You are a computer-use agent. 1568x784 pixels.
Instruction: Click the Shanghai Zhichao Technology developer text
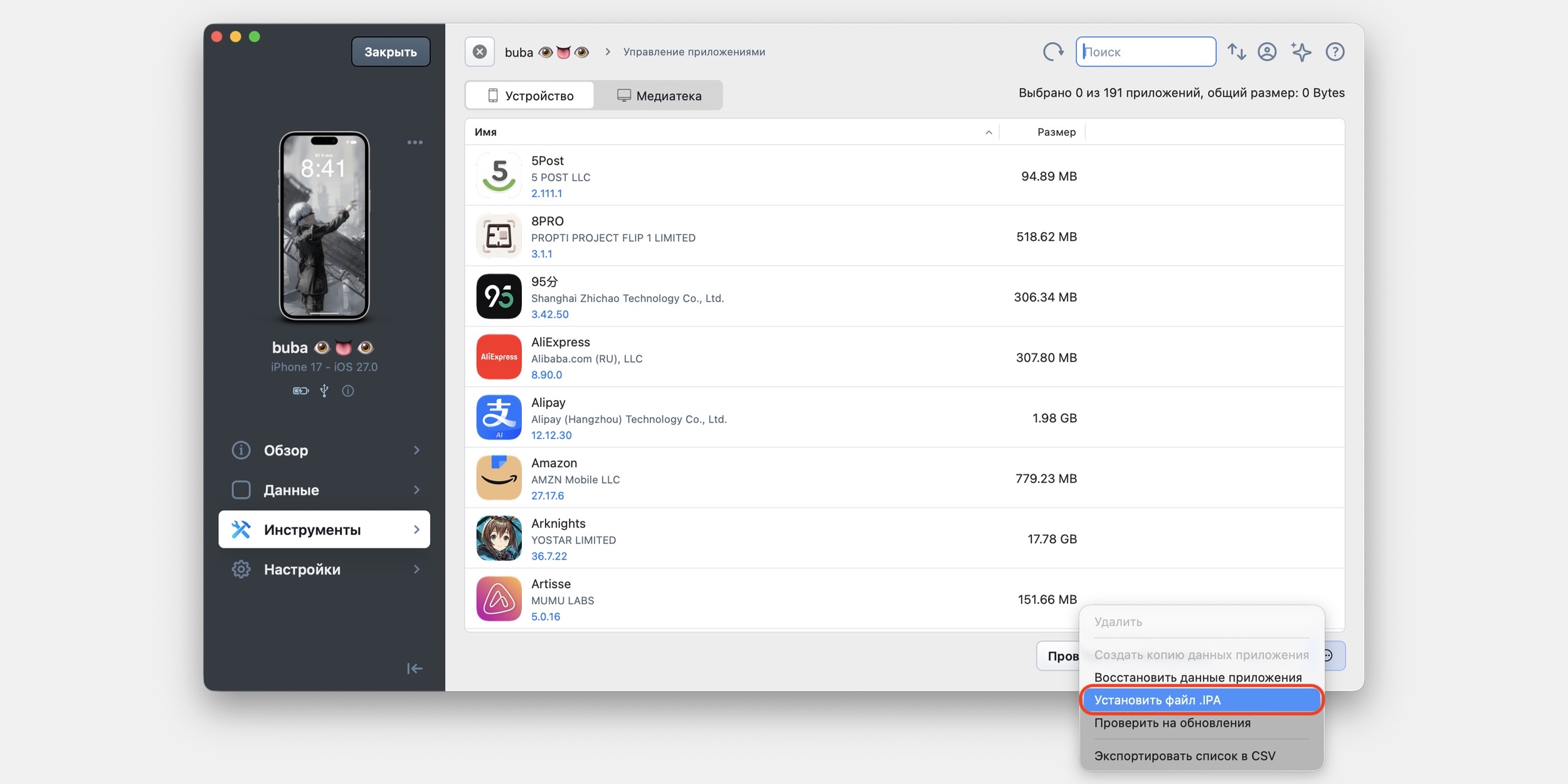627,298
